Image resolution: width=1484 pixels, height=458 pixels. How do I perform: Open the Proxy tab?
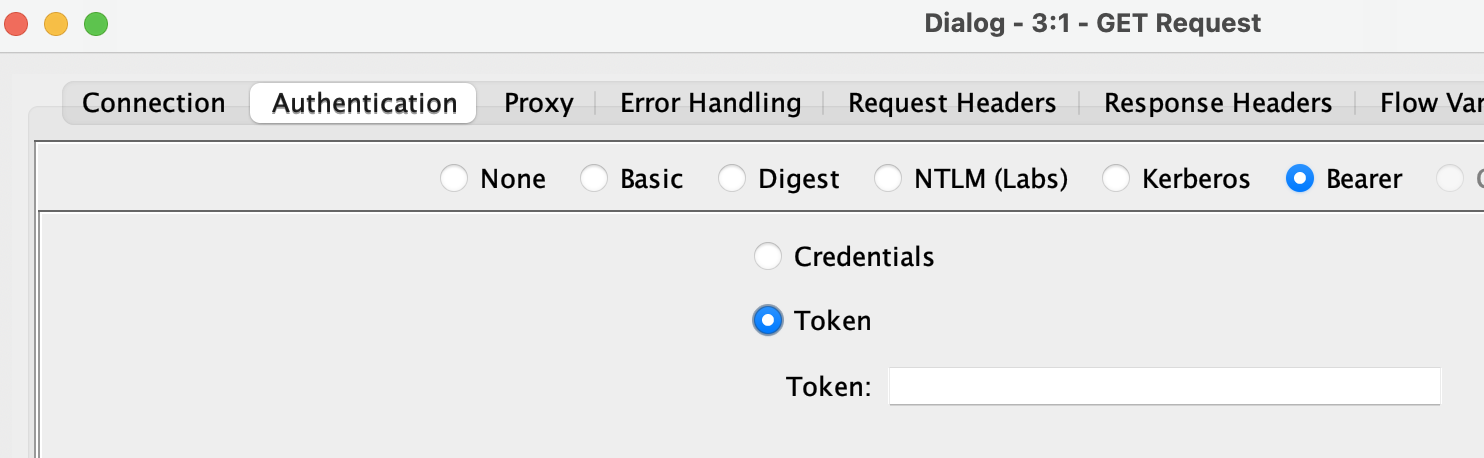(x=538, y=103)
